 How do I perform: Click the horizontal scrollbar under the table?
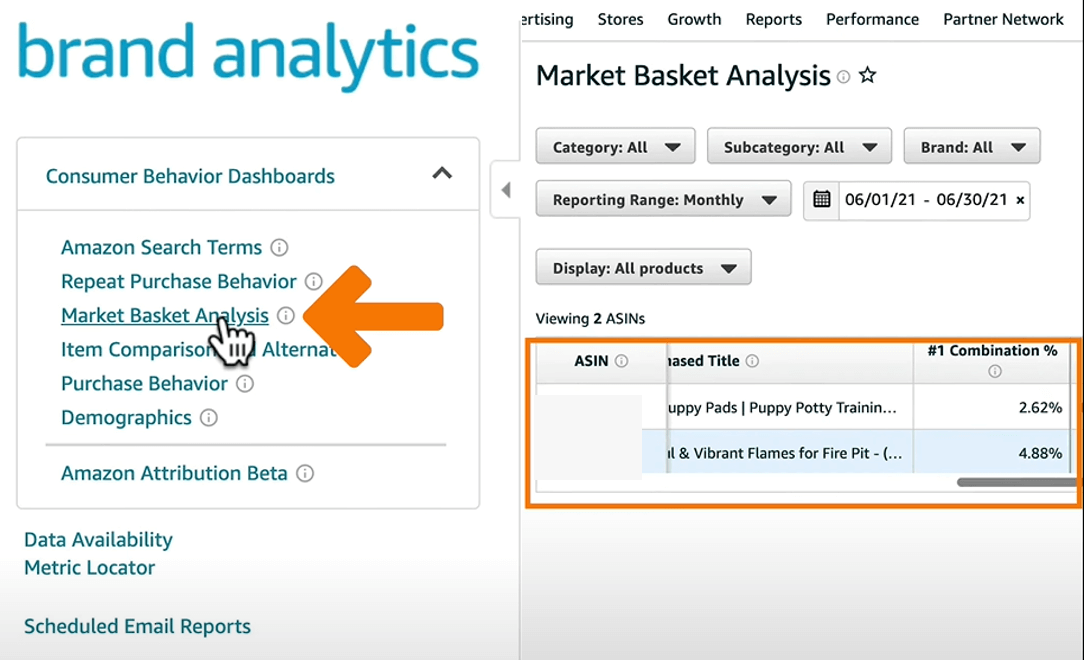pos(1015,482)
